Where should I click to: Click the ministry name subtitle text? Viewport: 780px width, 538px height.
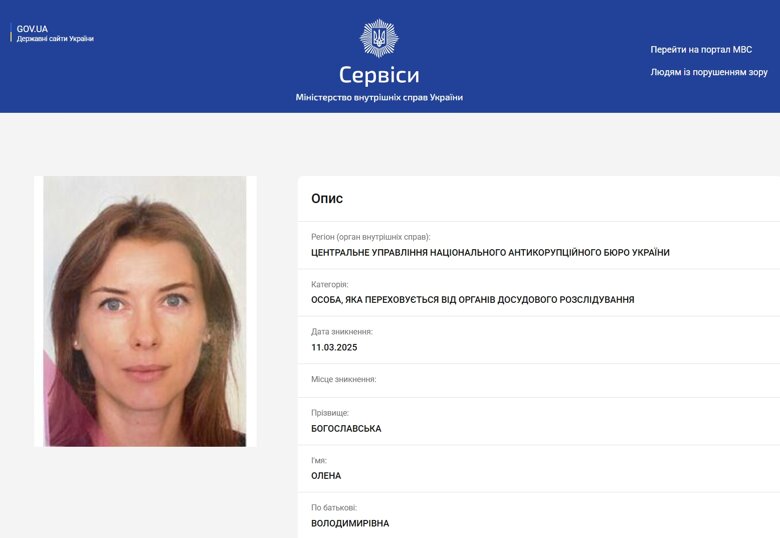point(379,97)
